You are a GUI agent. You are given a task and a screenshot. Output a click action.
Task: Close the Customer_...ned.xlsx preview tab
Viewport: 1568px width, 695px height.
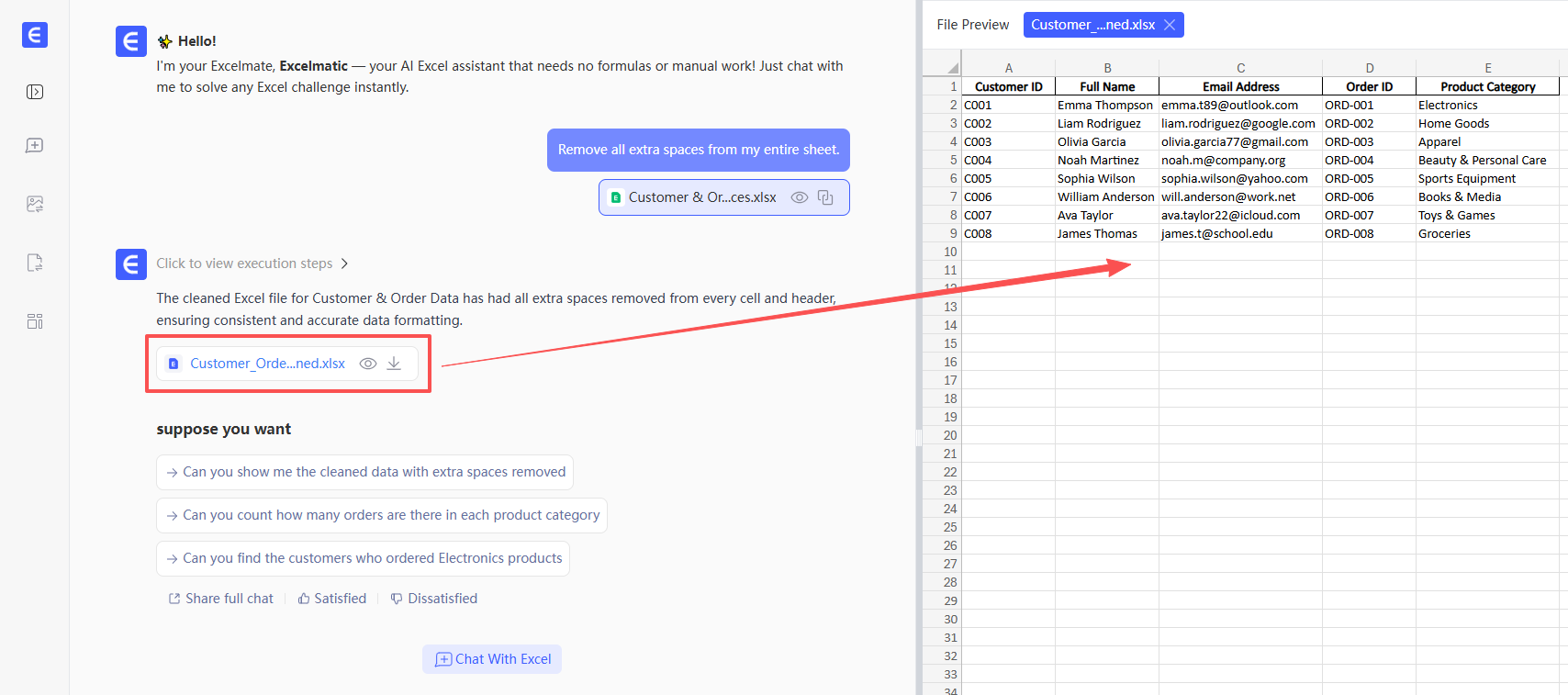point(1170,25)
